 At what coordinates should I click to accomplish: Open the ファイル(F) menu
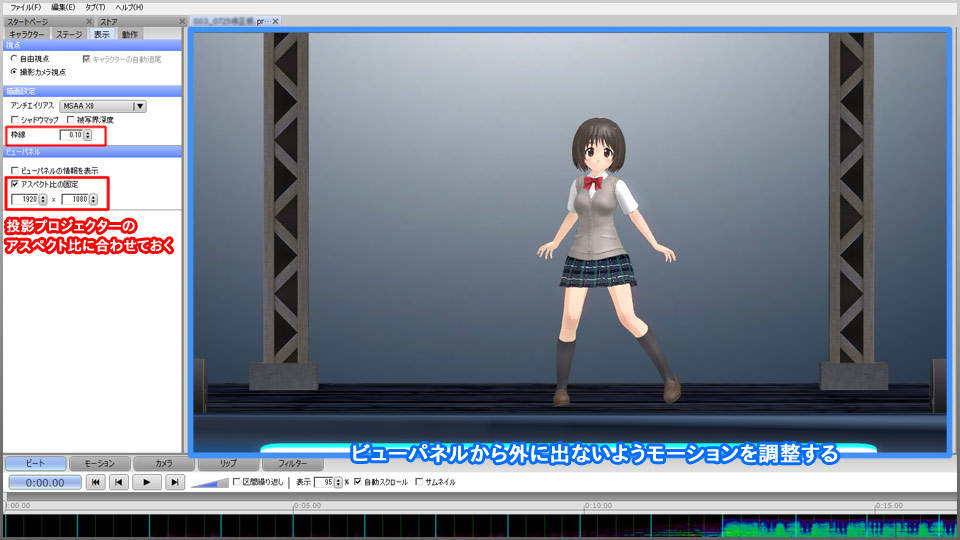click(x=27, y=7)
